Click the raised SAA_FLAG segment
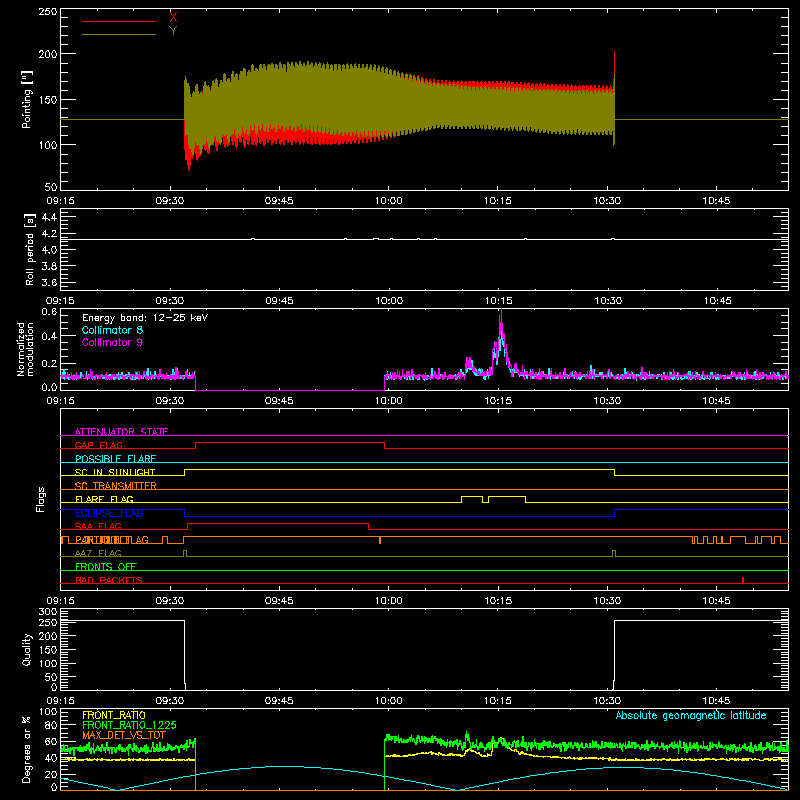This screenshot has height=800, width=800. click(x=278, y=523)
